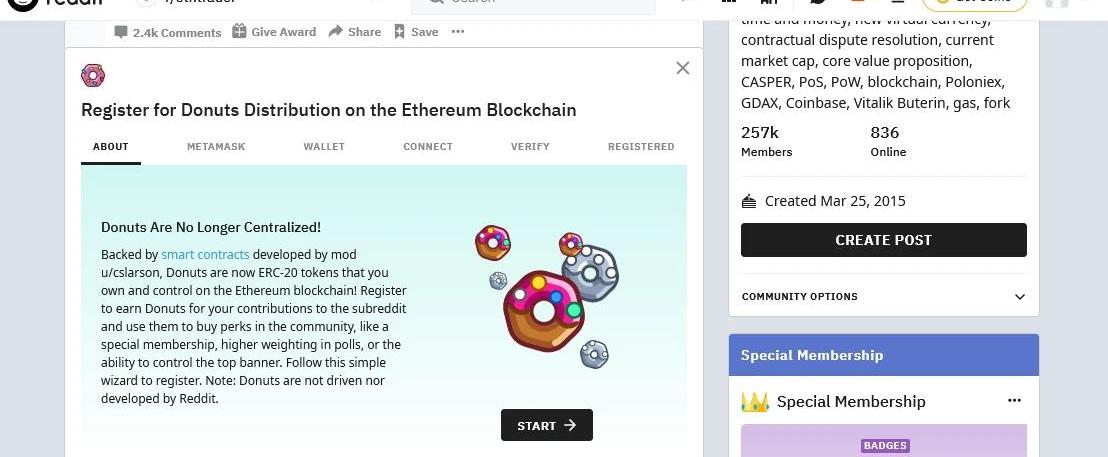Click the Share arrow icon
The image size is (1108, 457).
[x=336, y=32]
